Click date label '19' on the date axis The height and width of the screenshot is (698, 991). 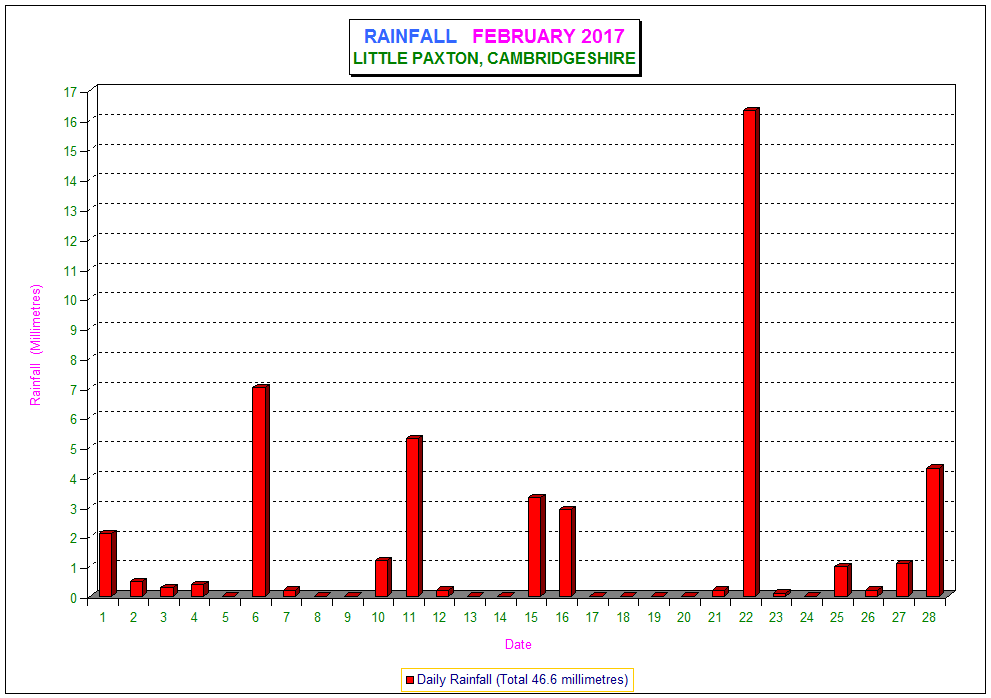[654, 618]
